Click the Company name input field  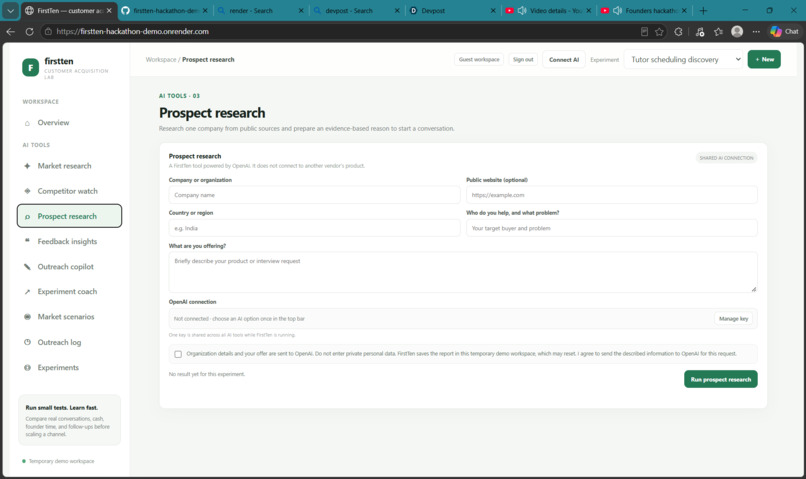[x=314, y=195]
